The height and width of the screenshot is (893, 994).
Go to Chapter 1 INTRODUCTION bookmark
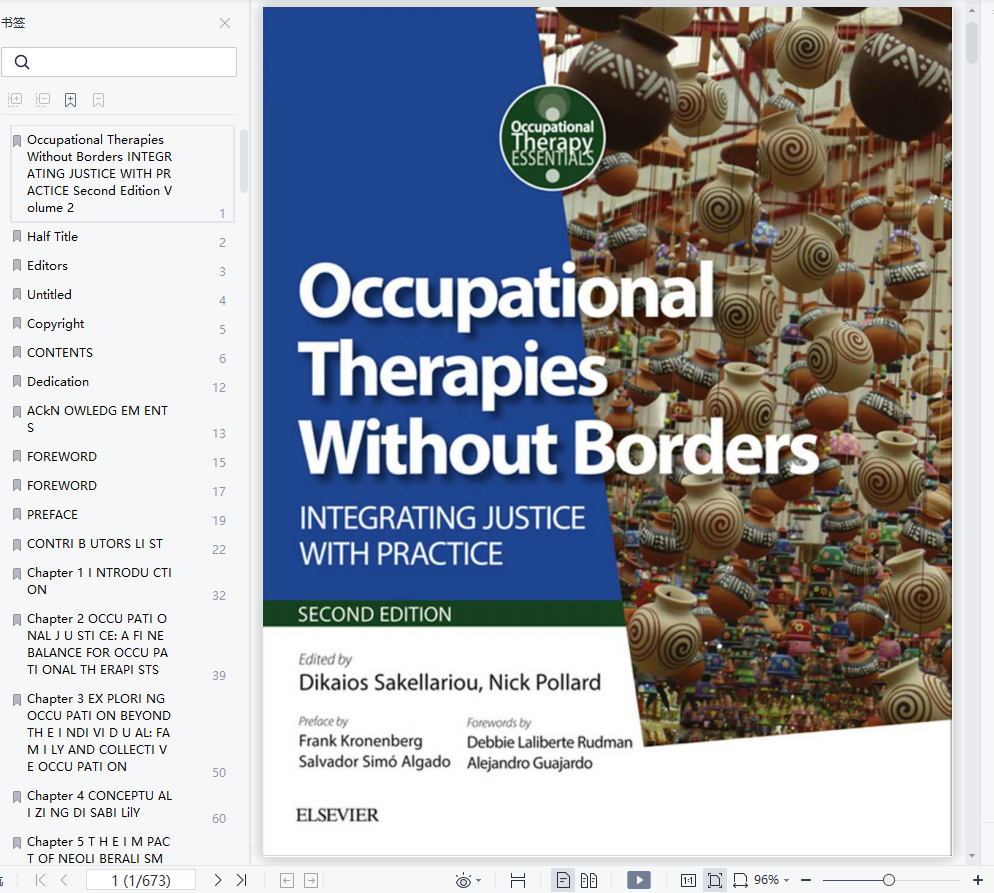pyautogui.click(x=100, y=581)
